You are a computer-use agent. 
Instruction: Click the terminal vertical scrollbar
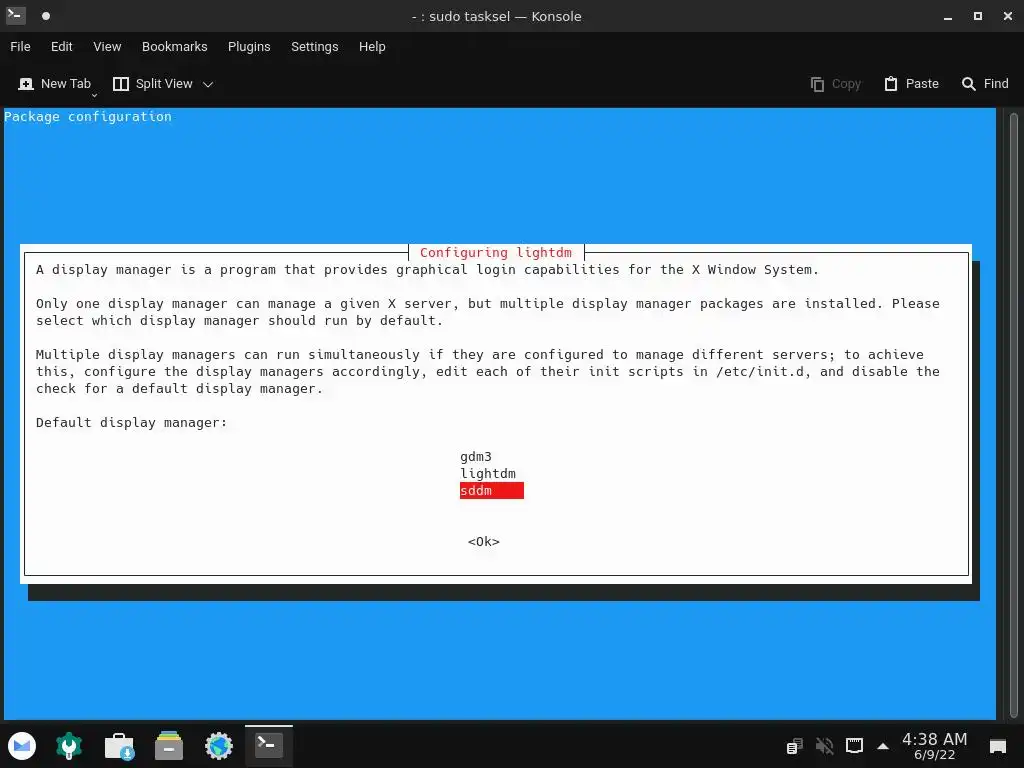(1014, 413)
